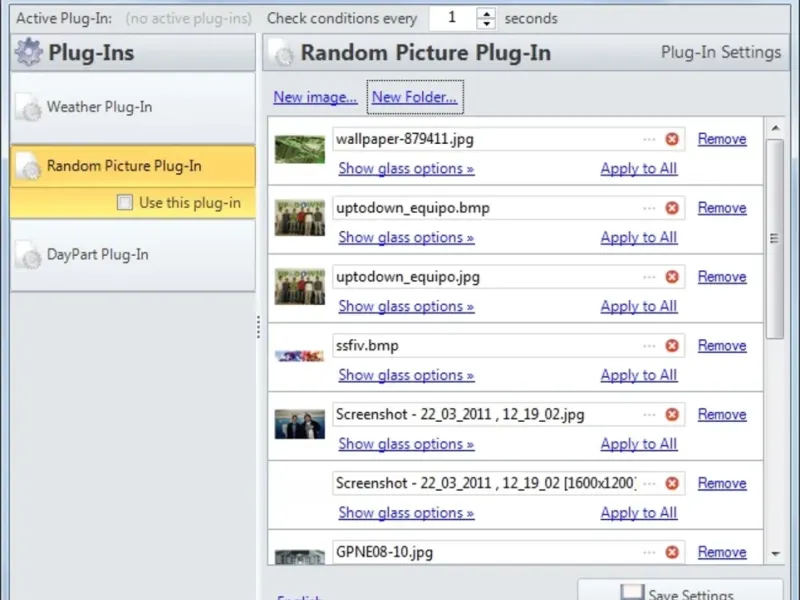Screen dimensions: 800x600
Task: Show glass options for uptodown_equipo.bmp
Action: pos(406,237)
